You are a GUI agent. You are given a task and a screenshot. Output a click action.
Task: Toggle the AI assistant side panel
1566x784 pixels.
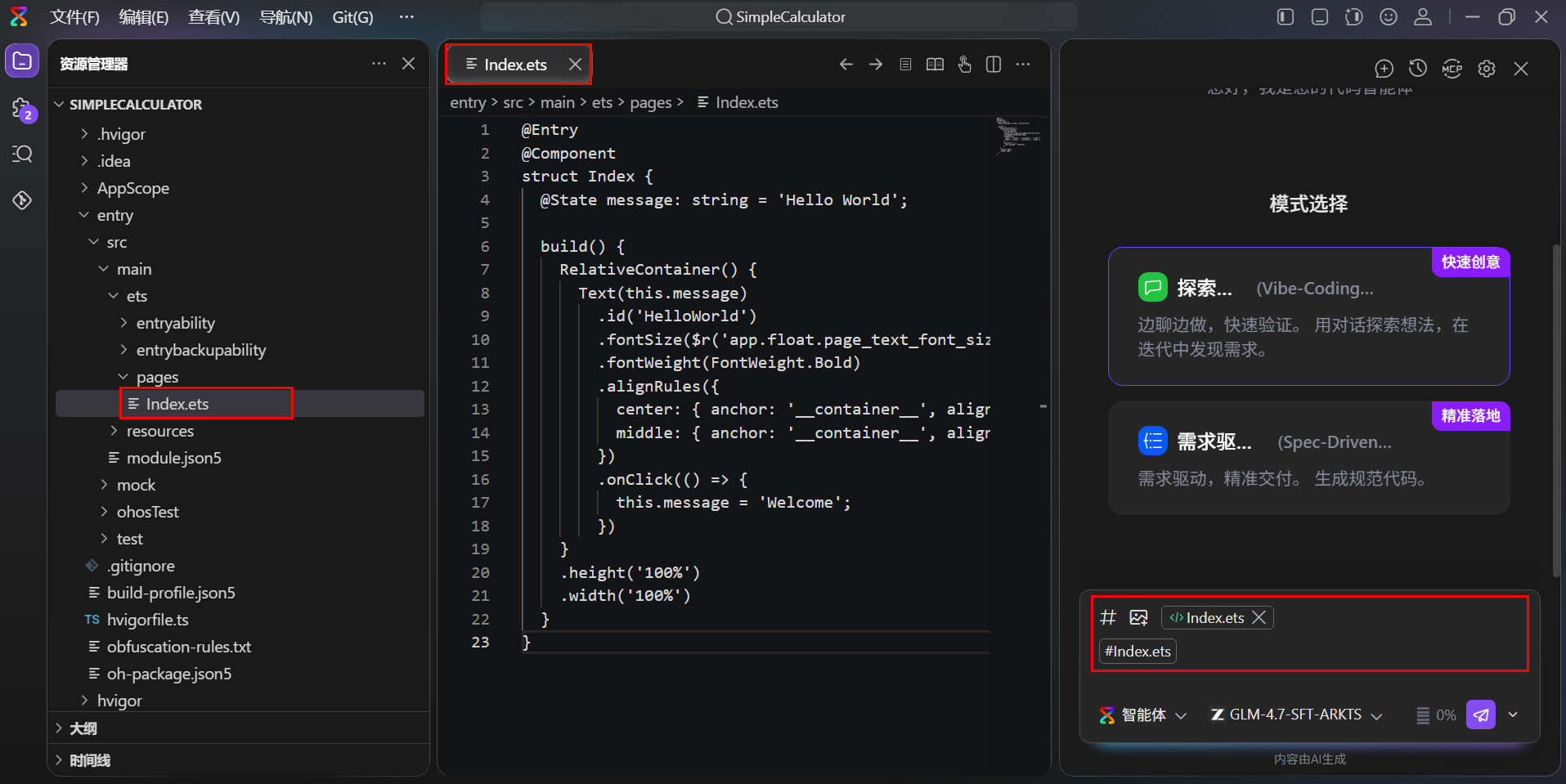[x=1353, y=17]
